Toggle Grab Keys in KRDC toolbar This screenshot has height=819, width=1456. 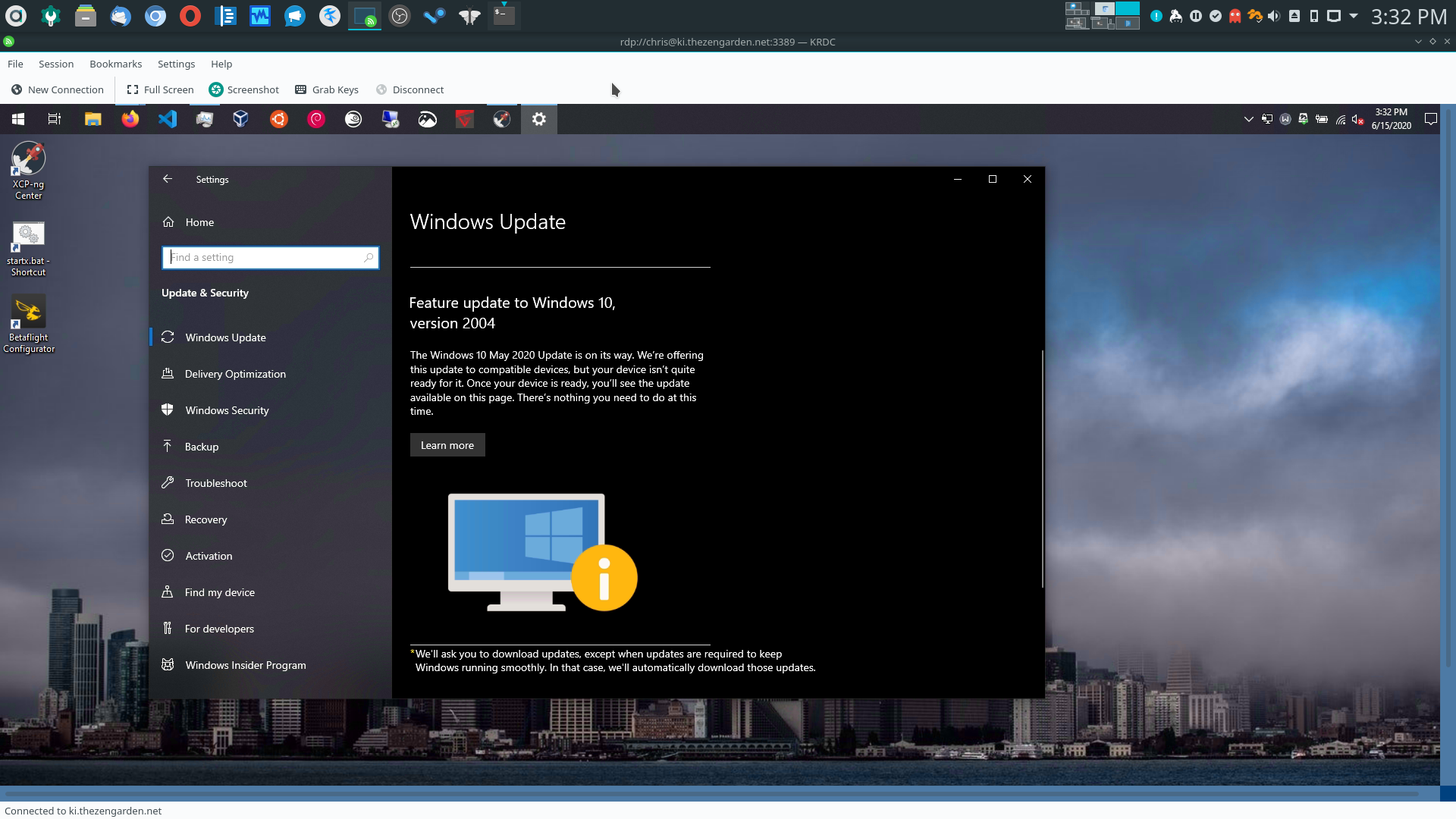(327, 89)
